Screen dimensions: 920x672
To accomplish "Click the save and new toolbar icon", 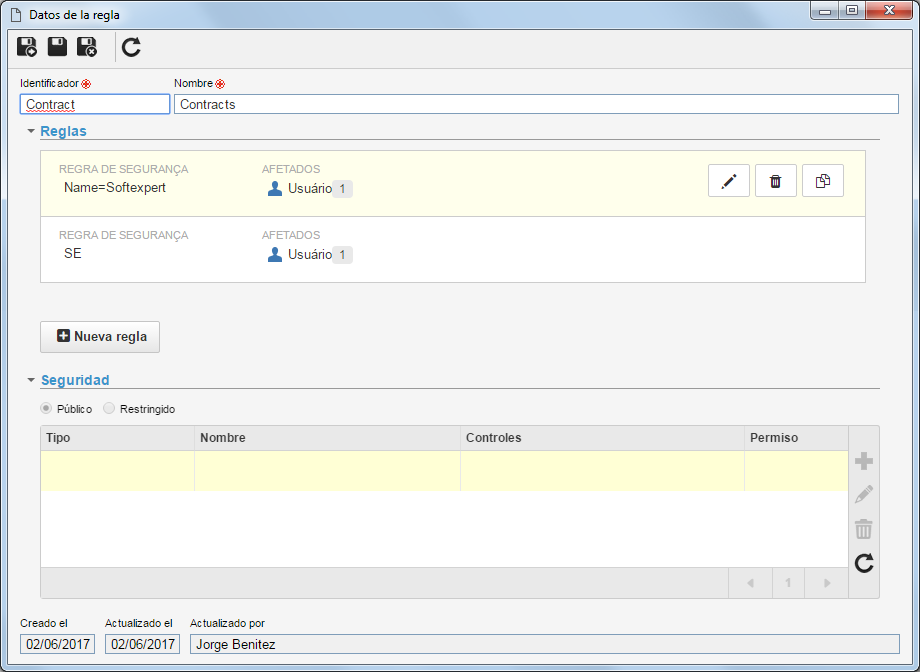I will [x=27, y=47].
